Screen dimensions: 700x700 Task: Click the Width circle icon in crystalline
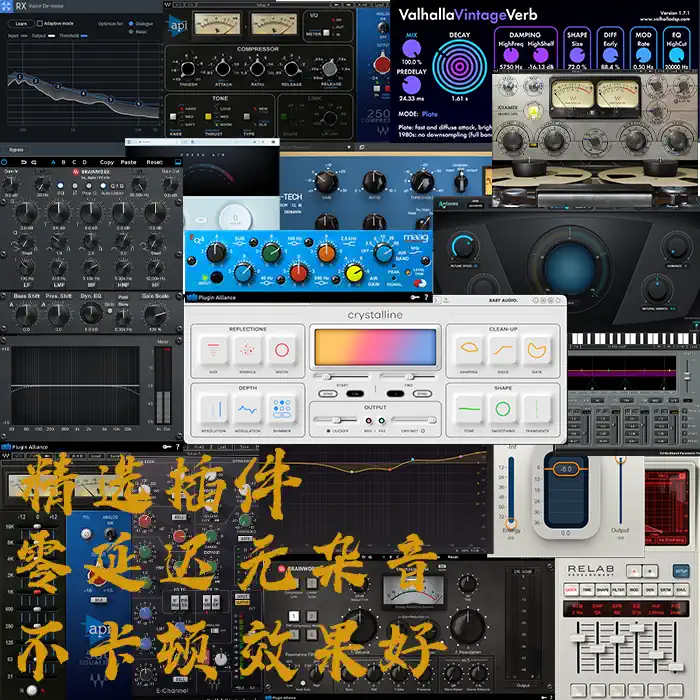(x=281, y=350)
